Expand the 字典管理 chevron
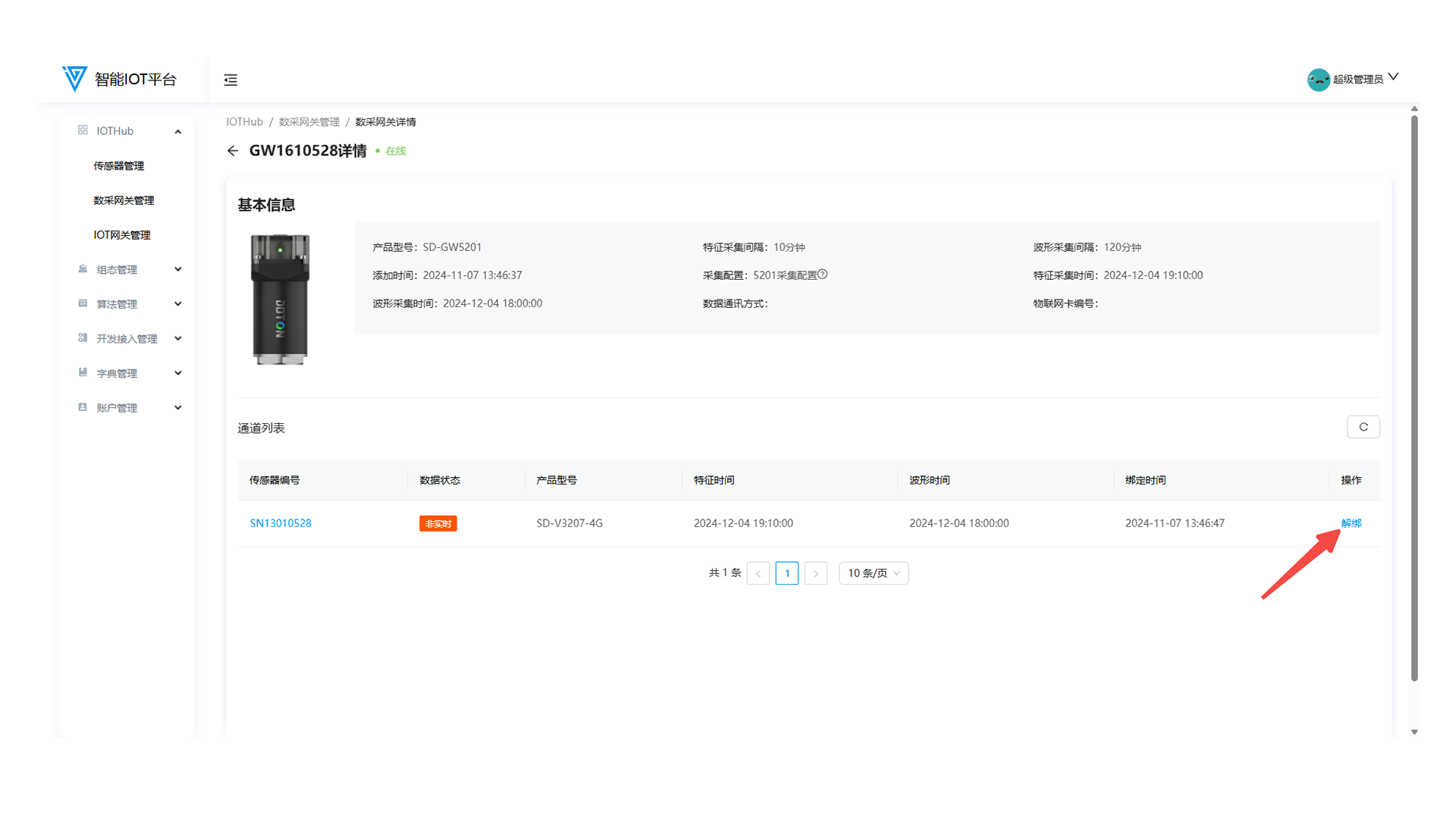The image size is (1456, 819). point(178,373)
